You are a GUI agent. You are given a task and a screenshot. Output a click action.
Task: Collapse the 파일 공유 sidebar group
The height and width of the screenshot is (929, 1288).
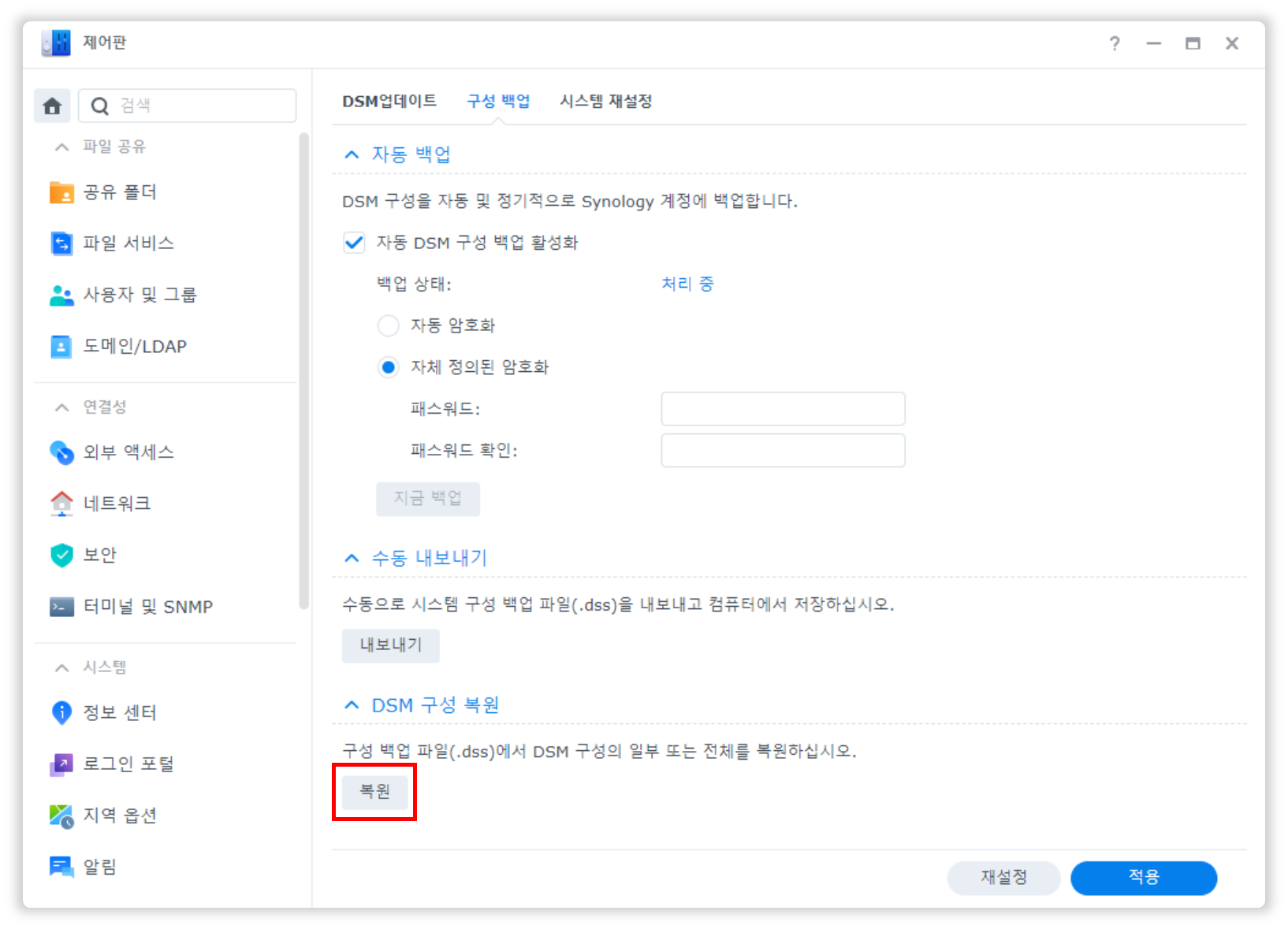61,147
